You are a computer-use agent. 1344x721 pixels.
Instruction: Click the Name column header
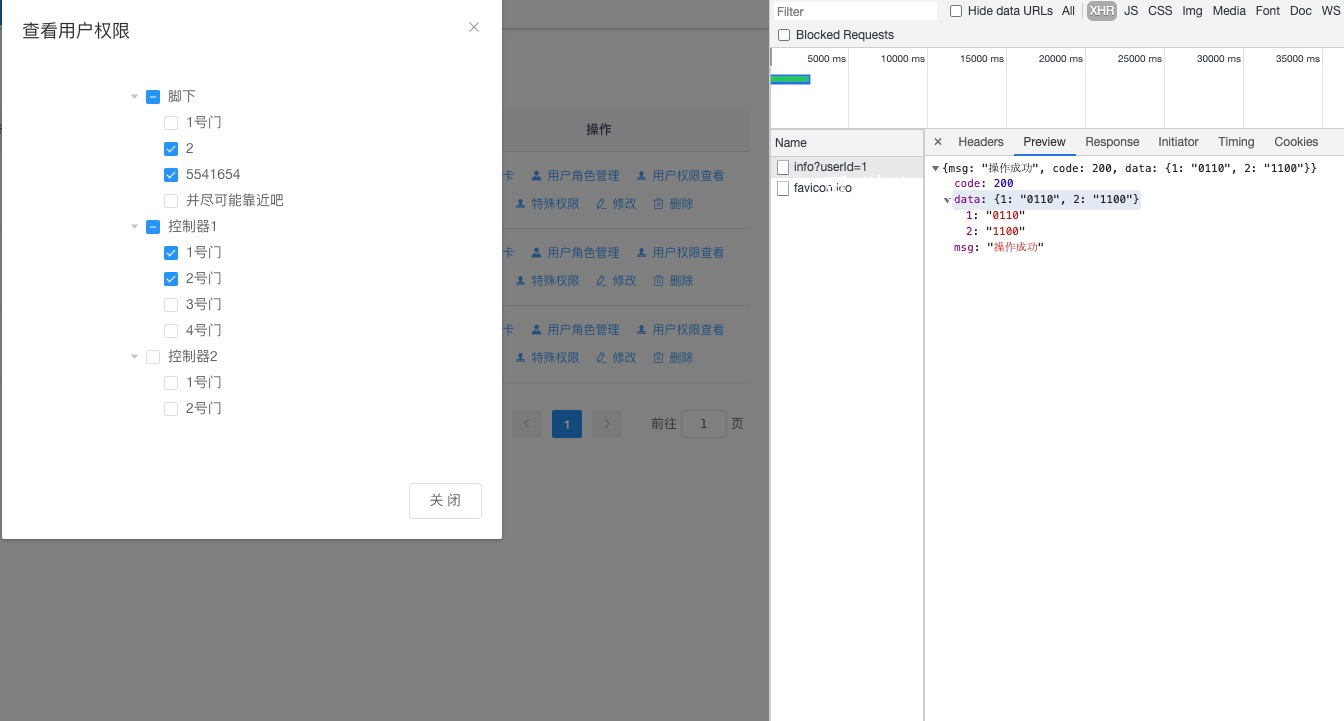pos(847,142)
